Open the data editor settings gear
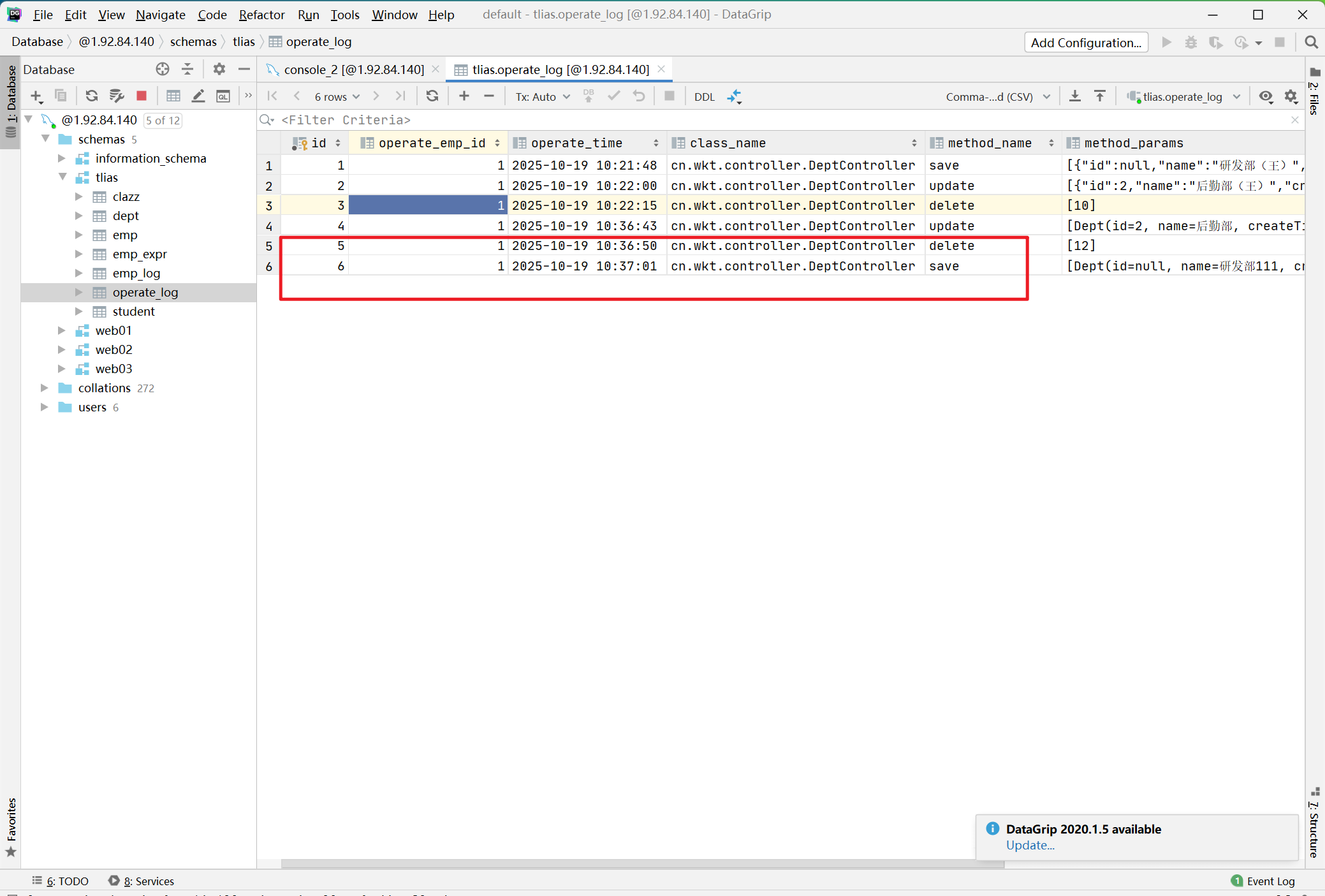Viewport: 1325px width, 896px height. (1291, 96)
